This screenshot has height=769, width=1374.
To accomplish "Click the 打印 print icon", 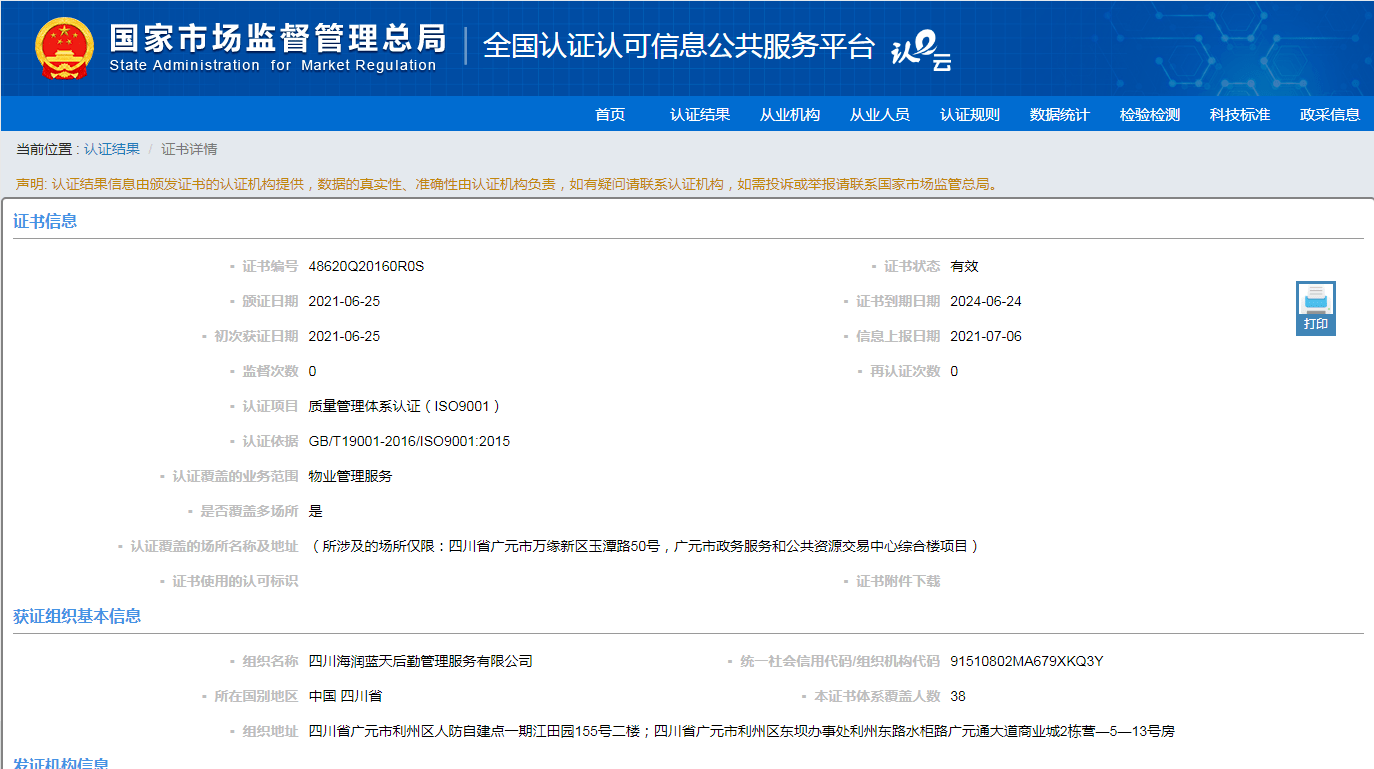I will (1315, 308).
